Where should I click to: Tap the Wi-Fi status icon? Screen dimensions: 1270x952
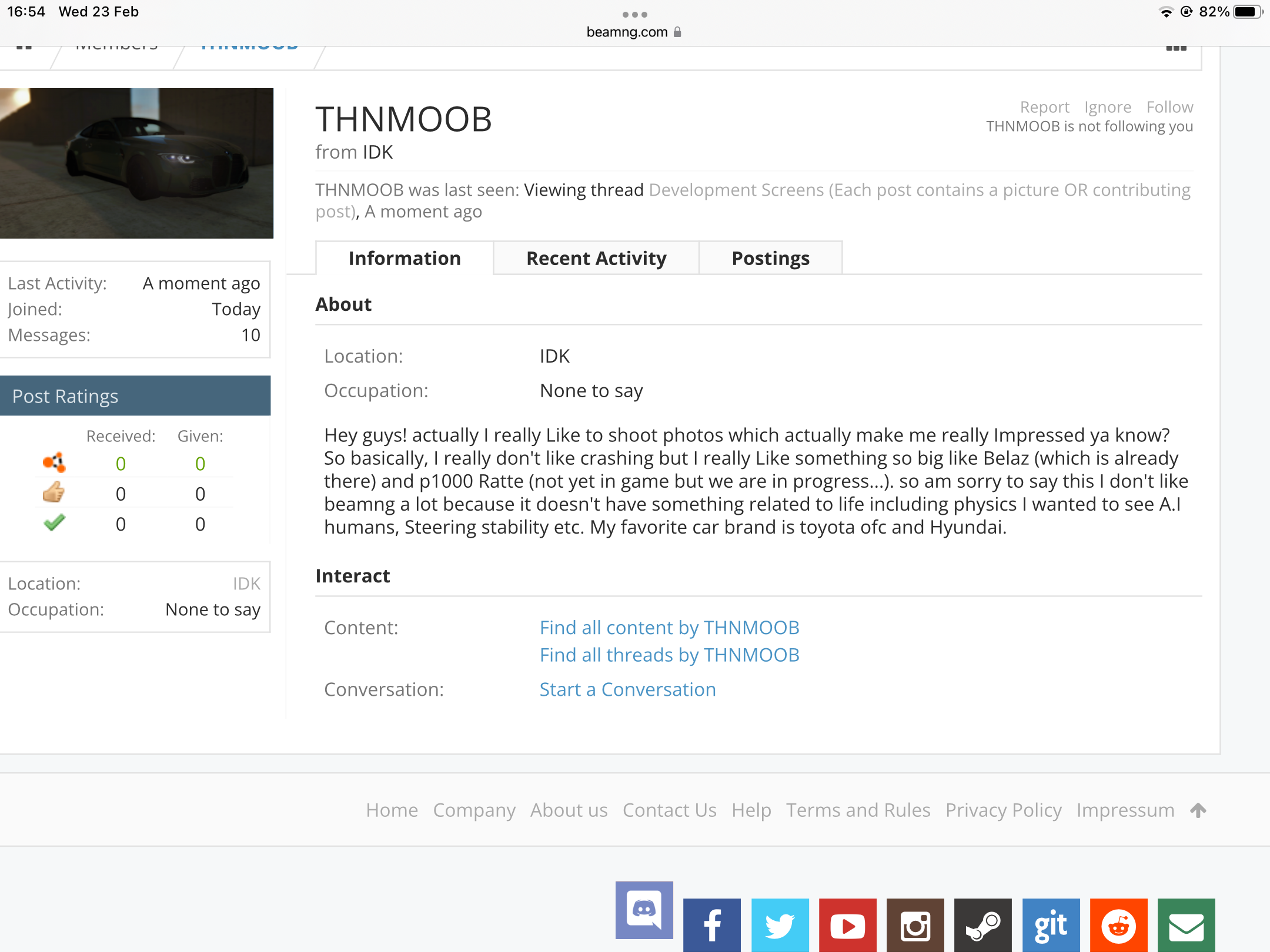[x=1166, y=12]
